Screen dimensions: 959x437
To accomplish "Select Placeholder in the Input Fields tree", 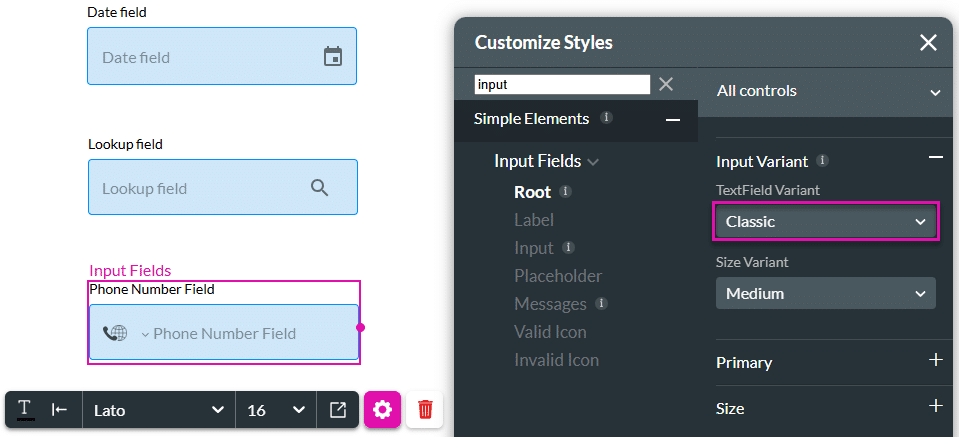I will tap(558, 276).
